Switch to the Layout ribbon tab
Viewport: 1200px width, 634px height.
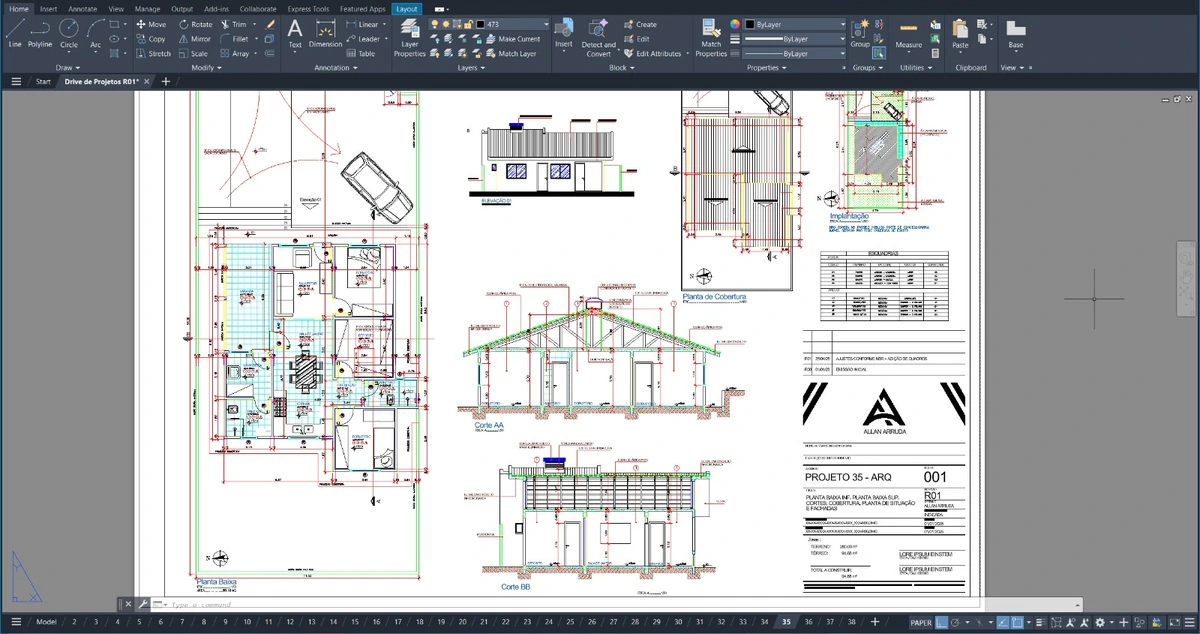point(407,8)
